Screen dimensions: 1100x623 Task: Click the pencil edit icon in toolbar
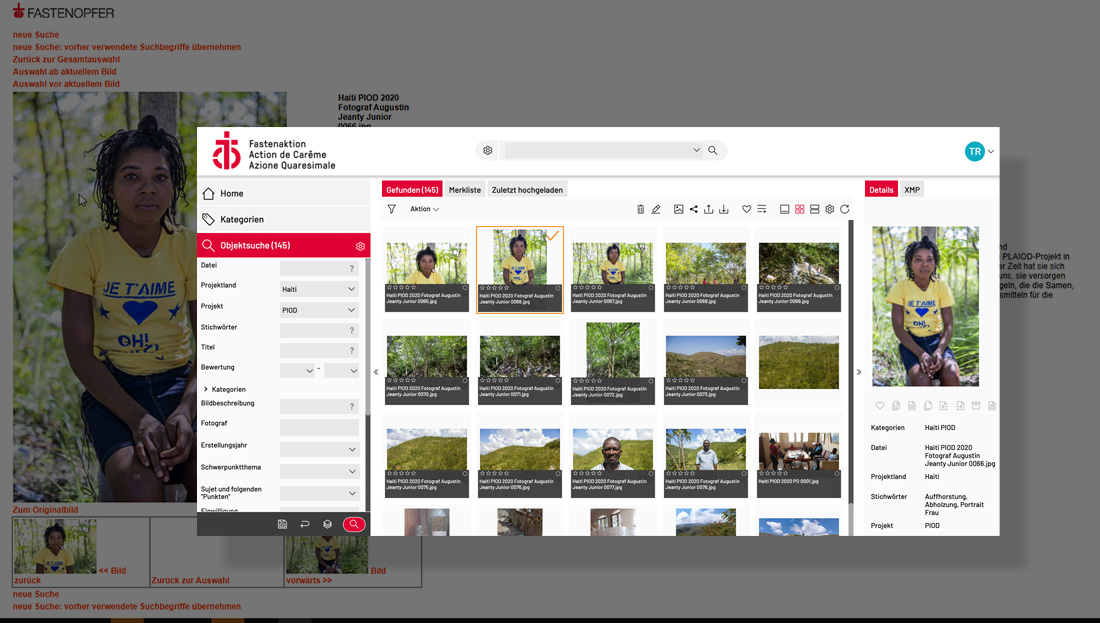(x=656, y=210)
